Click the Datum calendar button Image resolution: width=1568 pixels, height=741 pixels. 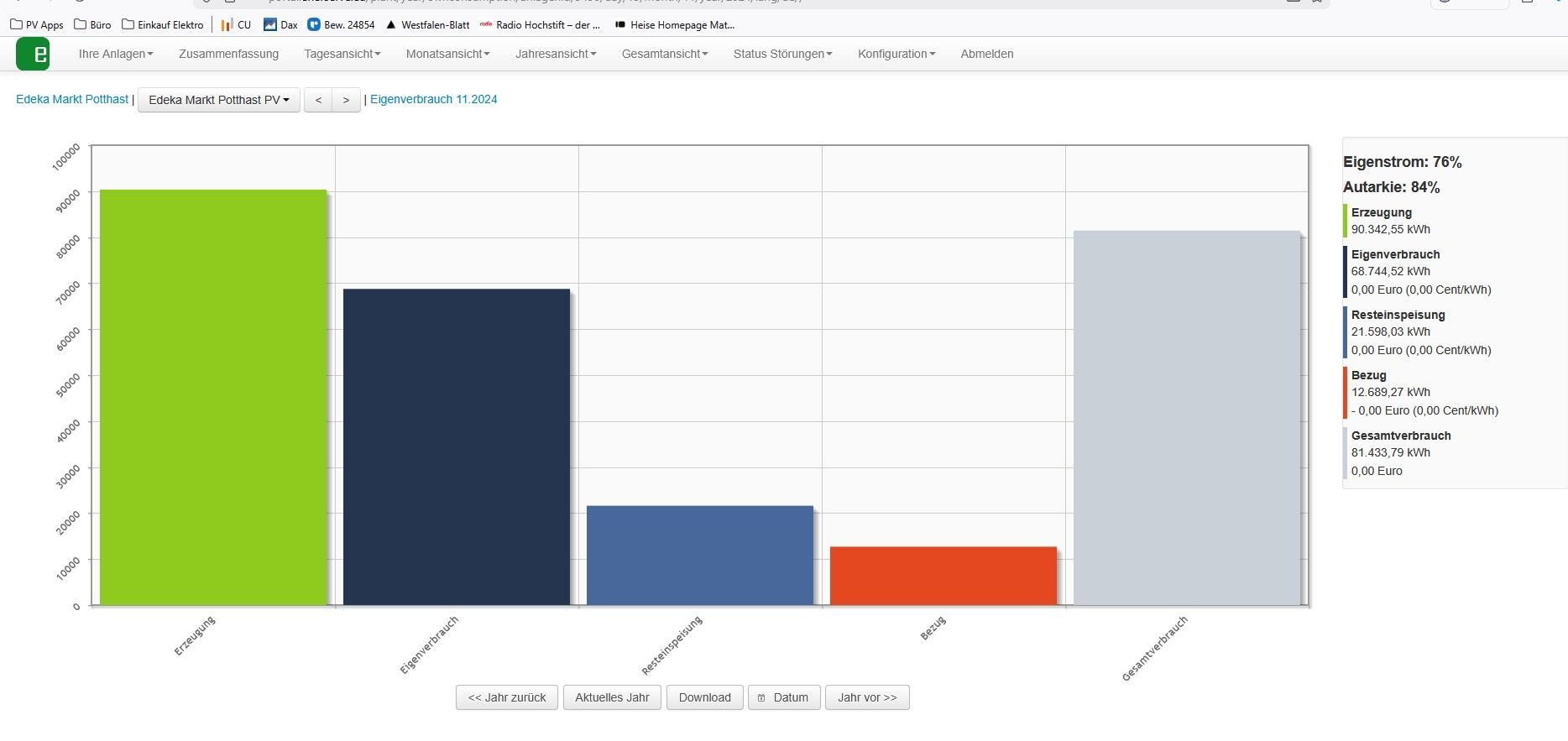click(783, 697)
